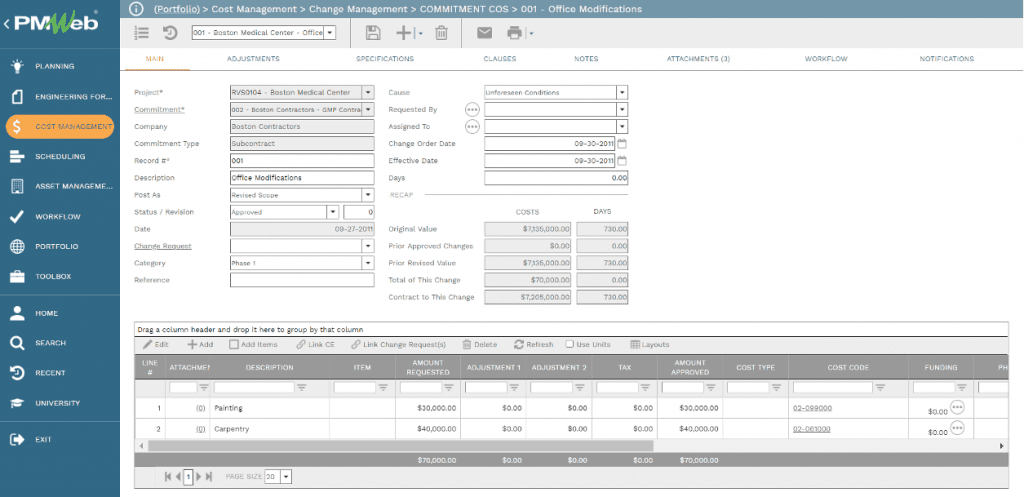Expand the Page Size dropdown
The image size is (1024, 497).
point(285,477)
